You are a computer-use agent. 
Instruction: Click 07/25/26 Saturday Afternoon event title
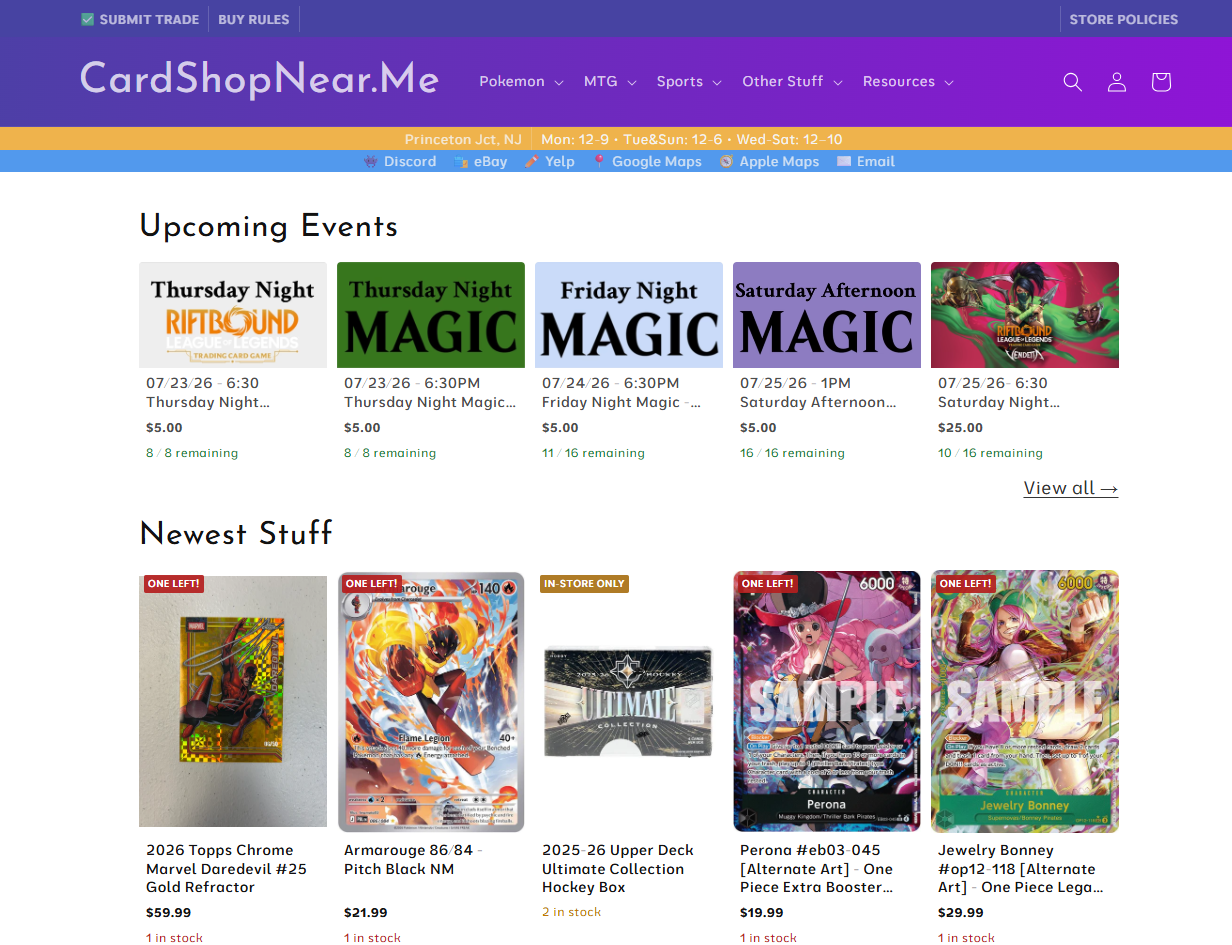(818, 392)
